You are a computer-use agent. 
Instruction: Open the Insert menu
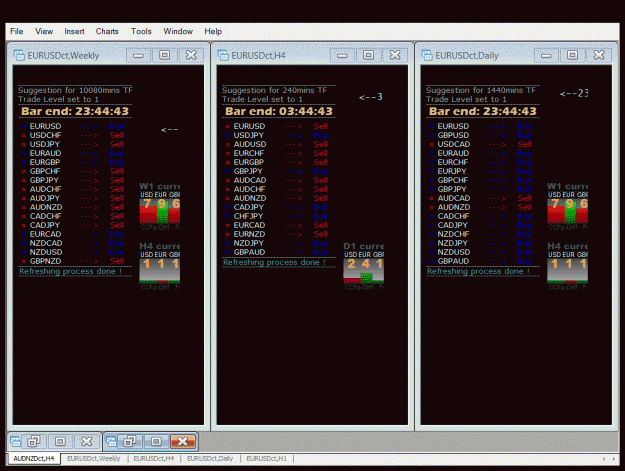click(x=74, y=31)
